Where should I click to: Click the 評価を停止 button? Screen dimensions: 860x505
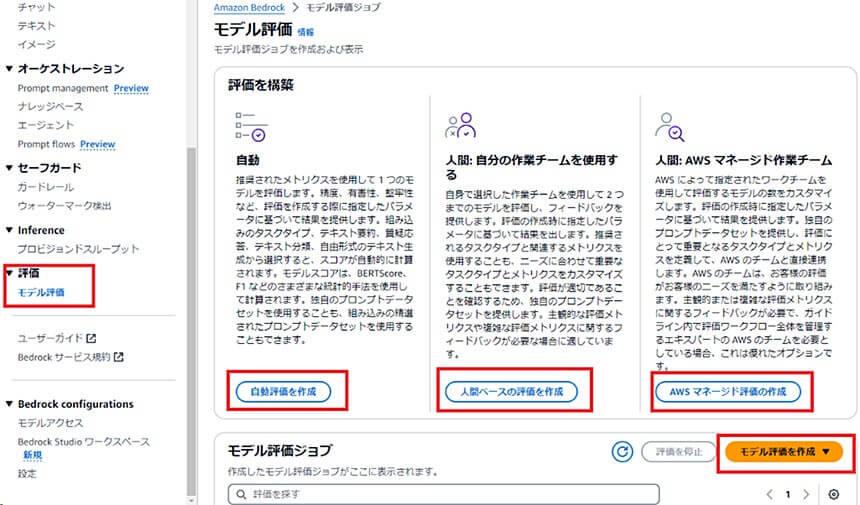point(679,452)
